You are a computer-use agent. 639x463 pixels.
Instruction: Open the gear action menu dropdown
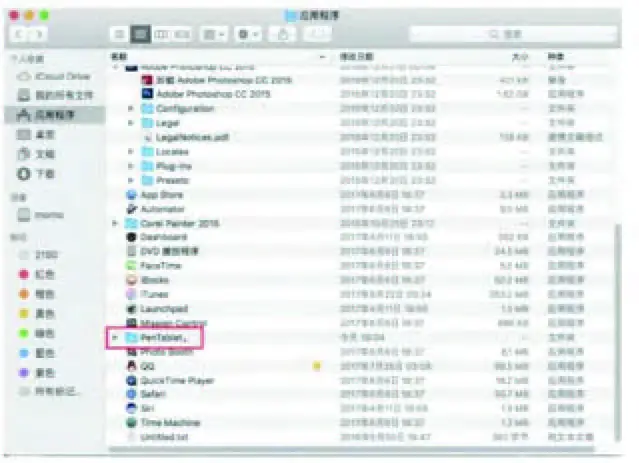tap(248, 34)
